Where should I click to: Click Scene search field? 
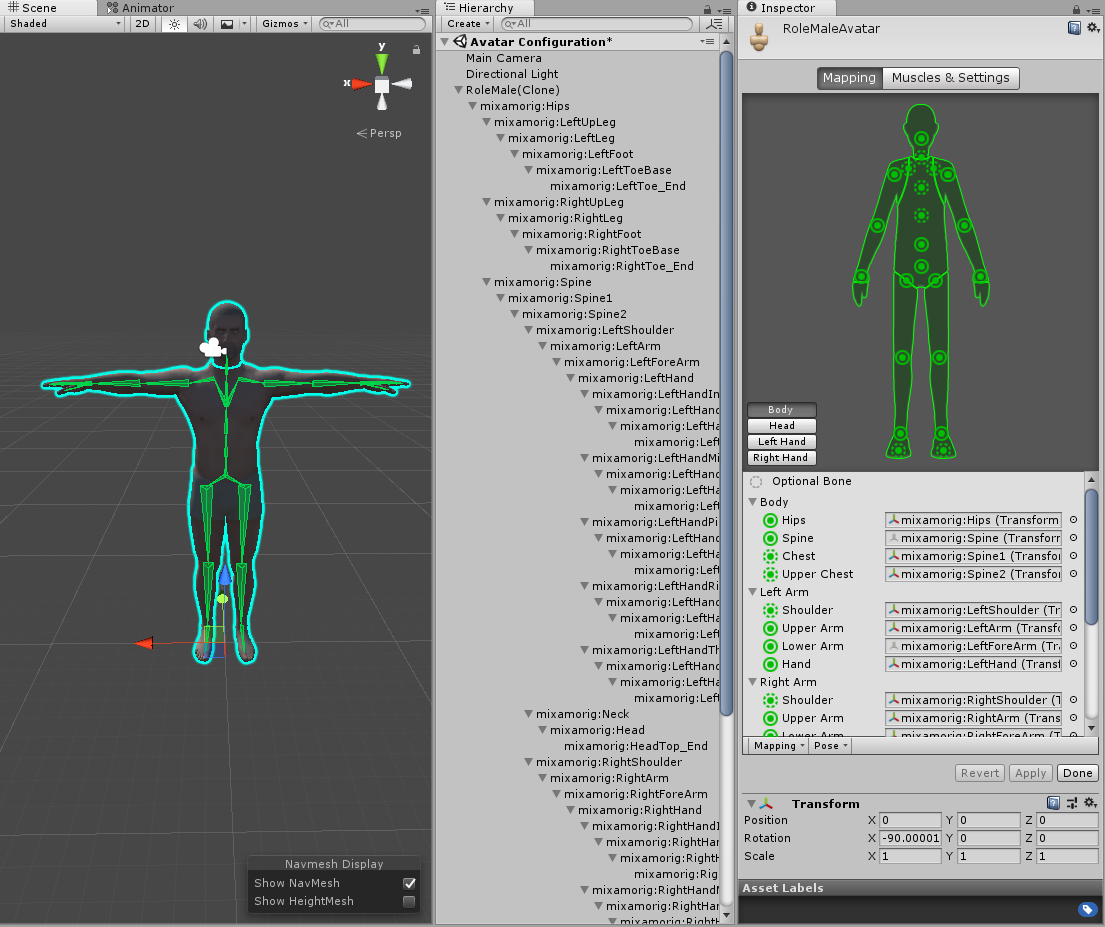click(373, 24)
